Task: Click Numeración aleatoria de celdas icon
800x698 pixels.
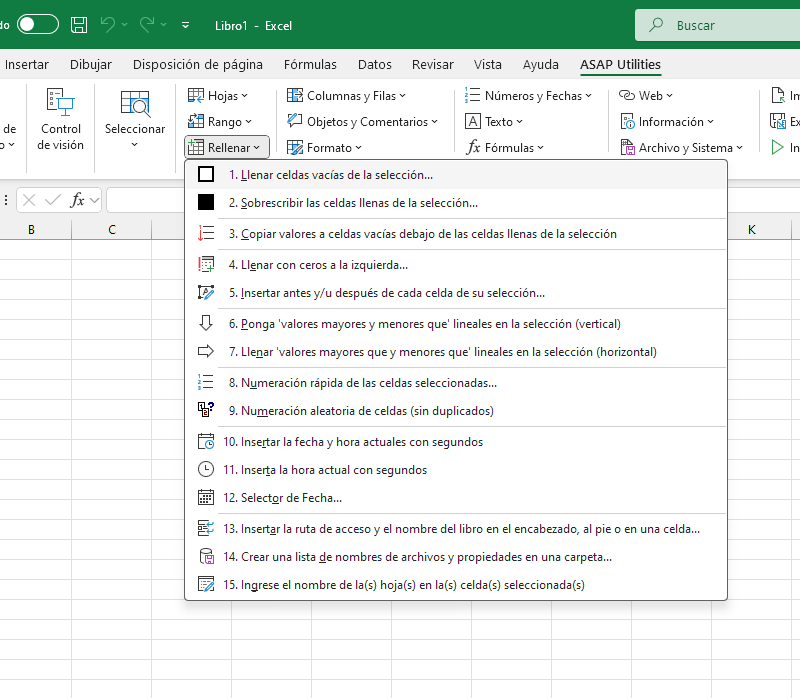Action: [206, 410]
